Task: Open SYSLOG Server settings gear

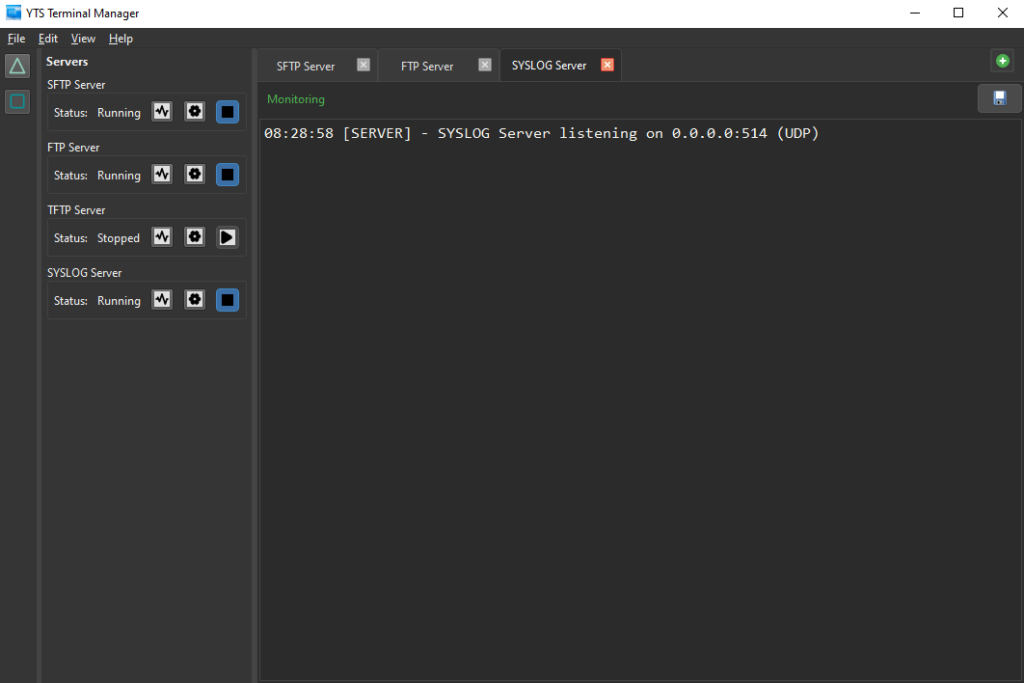Action: pyautogui.click(x=195, y=300)
